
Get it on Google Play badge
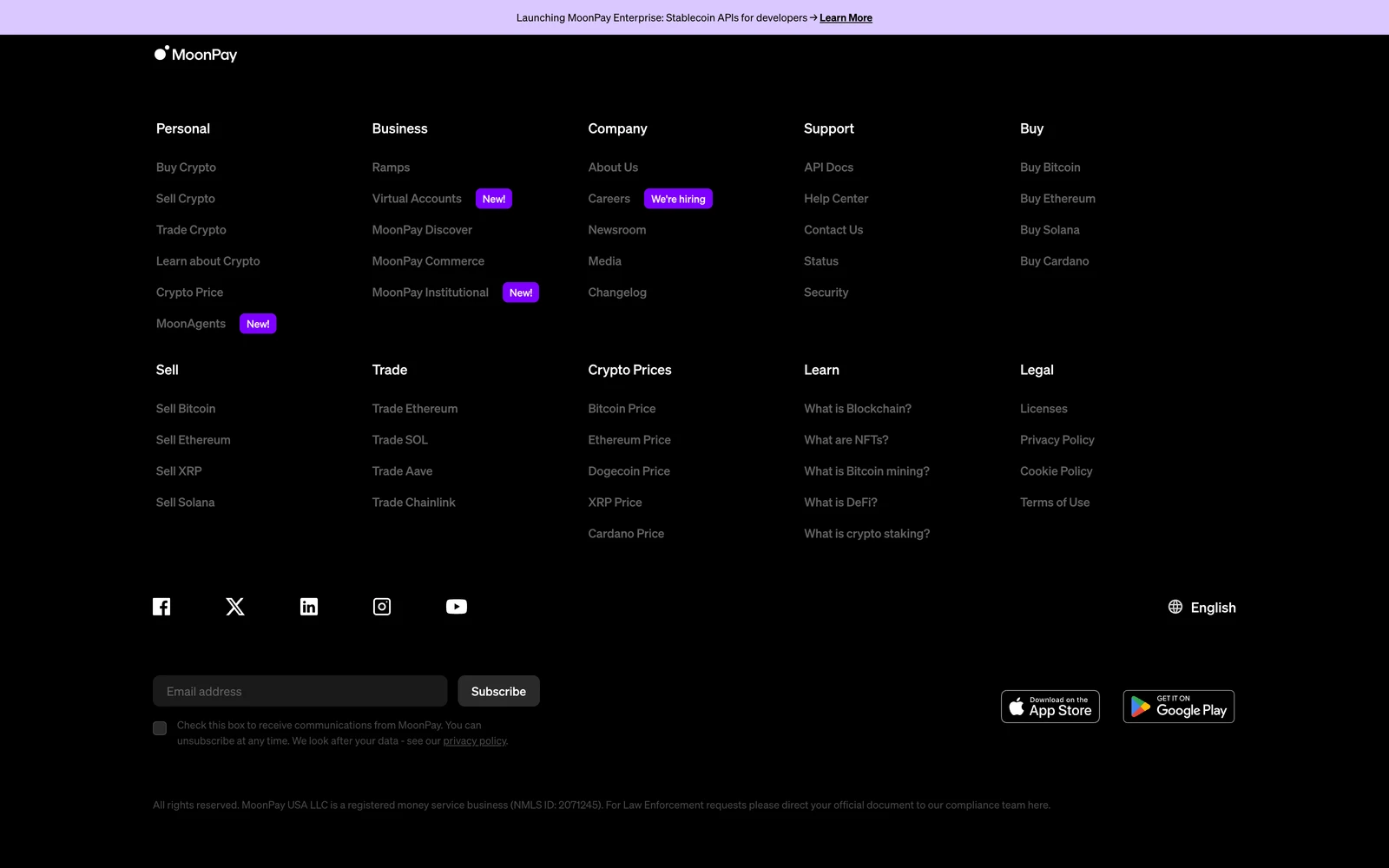[1179, 707]
